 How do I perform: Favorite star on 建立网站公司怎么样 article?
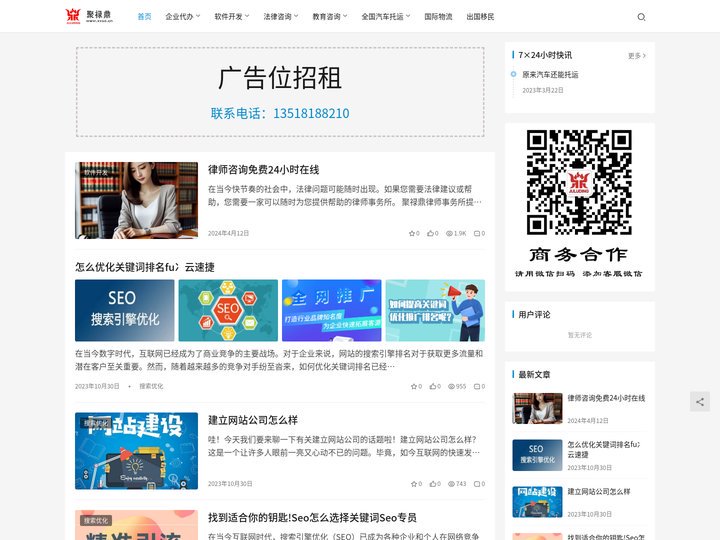click(413, 484)
